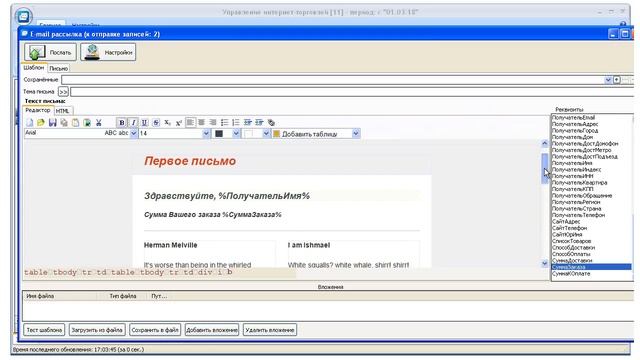The image size is (640, 360).
Task: Toggle Italic formatting
Action: (133, 122)
